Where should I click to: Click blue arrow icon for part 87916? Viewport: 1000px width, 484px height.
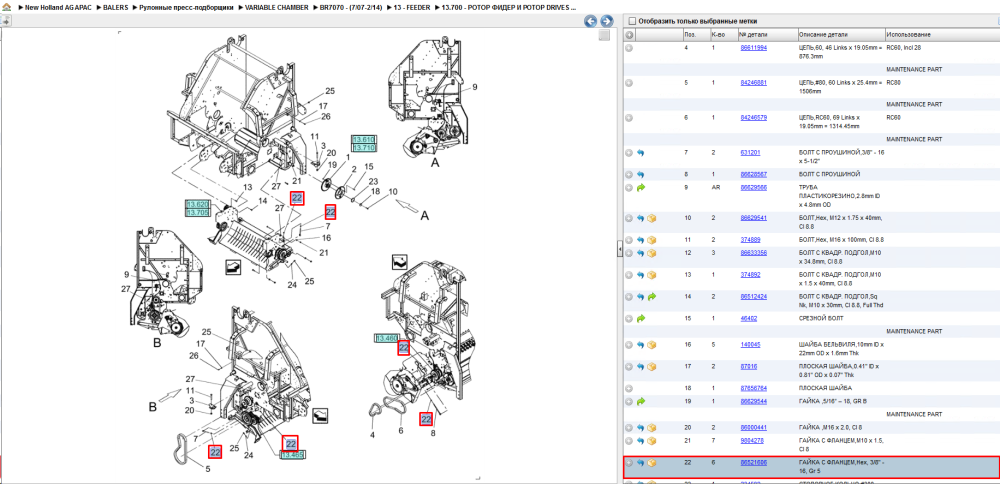pyautogui.click(x=640, y=367)
